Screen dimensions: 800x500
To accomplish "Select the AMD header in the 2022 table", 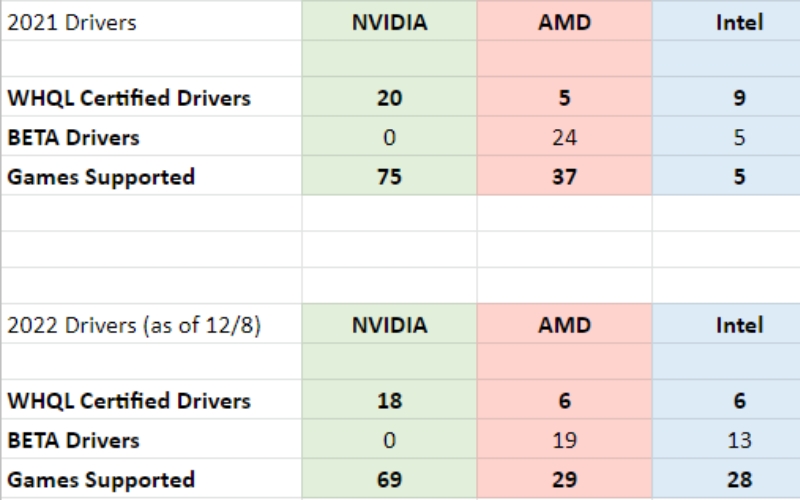I will 564,325.
